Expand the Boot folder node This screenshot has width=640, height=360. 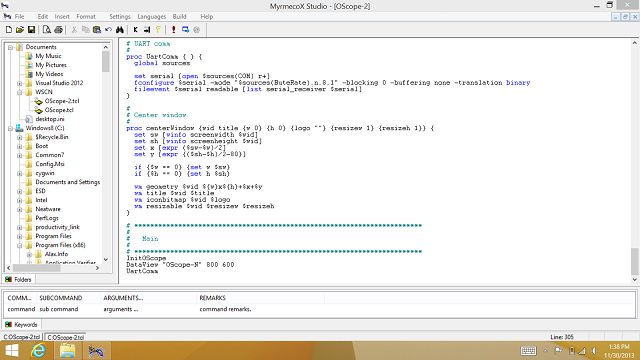[x=19, y=146]
